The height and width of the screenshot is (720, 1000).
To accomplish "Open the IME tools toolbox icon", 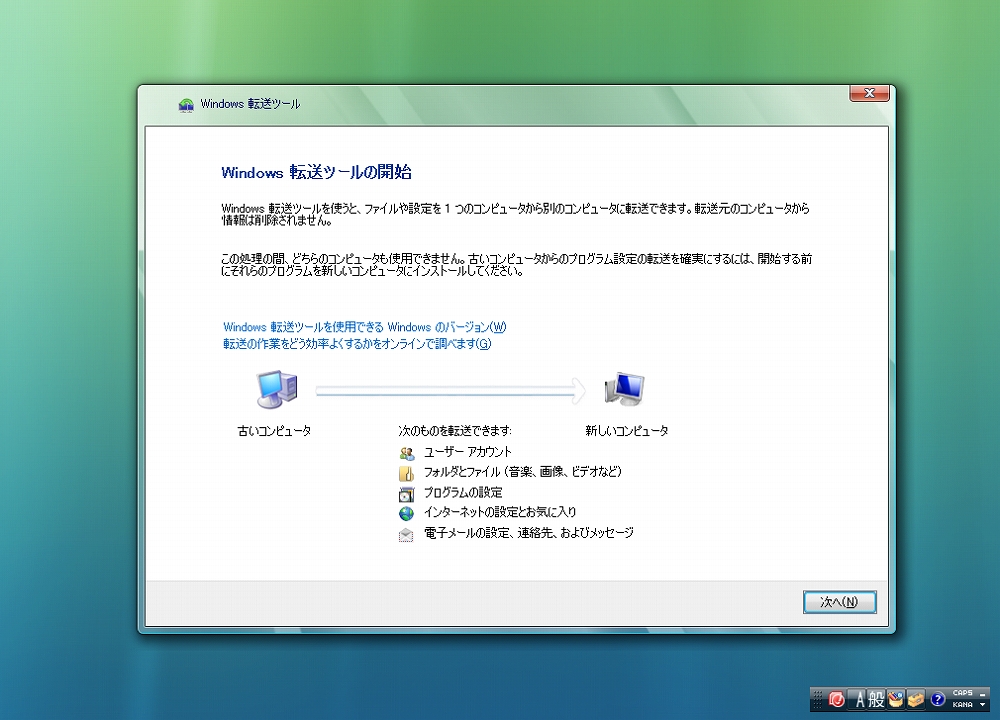I will point(915,699).
